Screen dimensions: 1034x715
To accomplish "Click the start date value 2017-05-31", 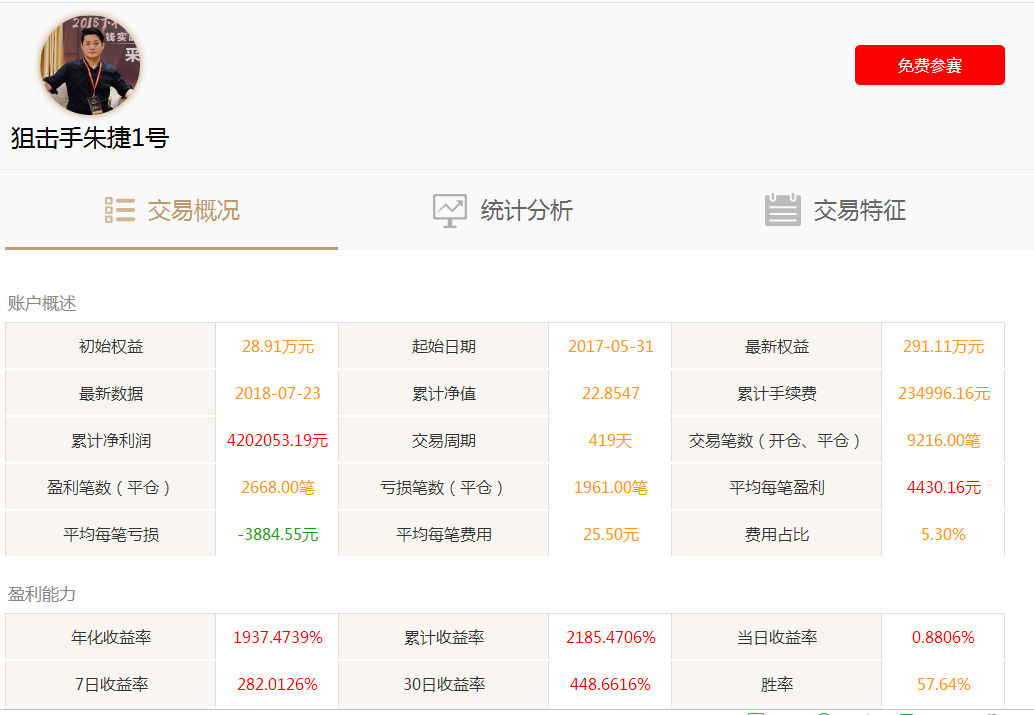I will (x=610, y=347).
